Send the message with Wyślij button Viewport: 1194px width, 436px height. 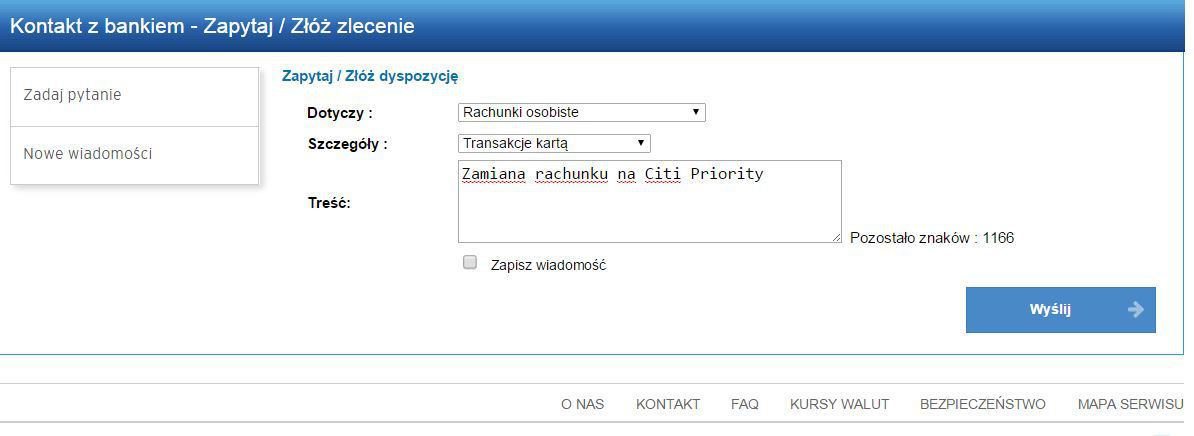pyautogui.click(x=1061, y=310)
